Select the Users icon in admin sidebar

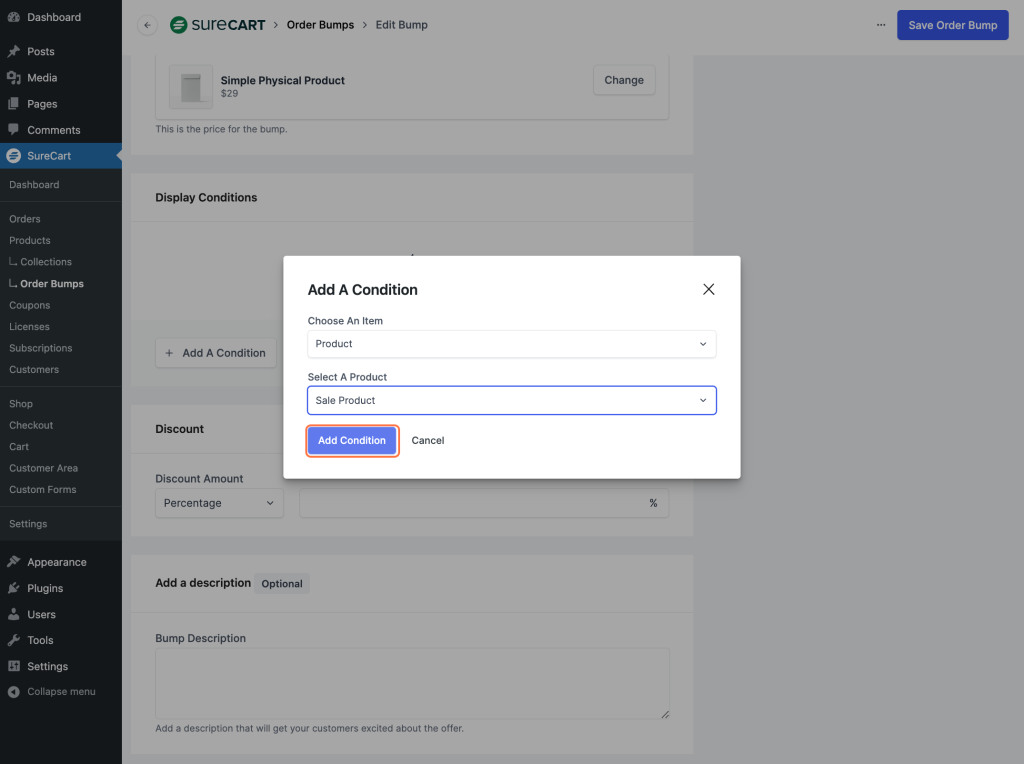pyautogui.click(x=17, y=614)
